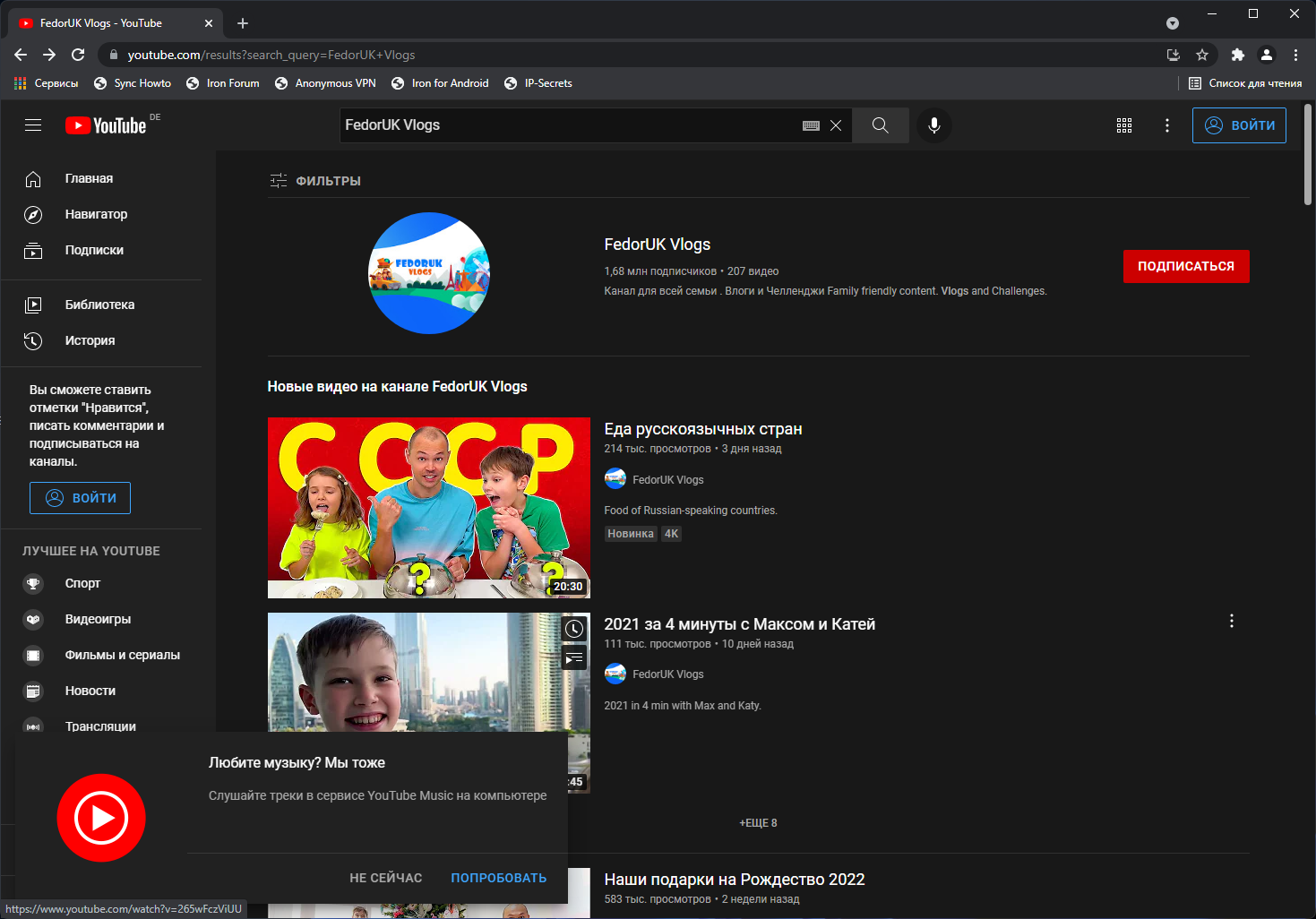Open three-dot menu for 2021 за 4 минуты
This screenshot has height=919, width=1316.
pyautogui.click(x=1232, y=621)
